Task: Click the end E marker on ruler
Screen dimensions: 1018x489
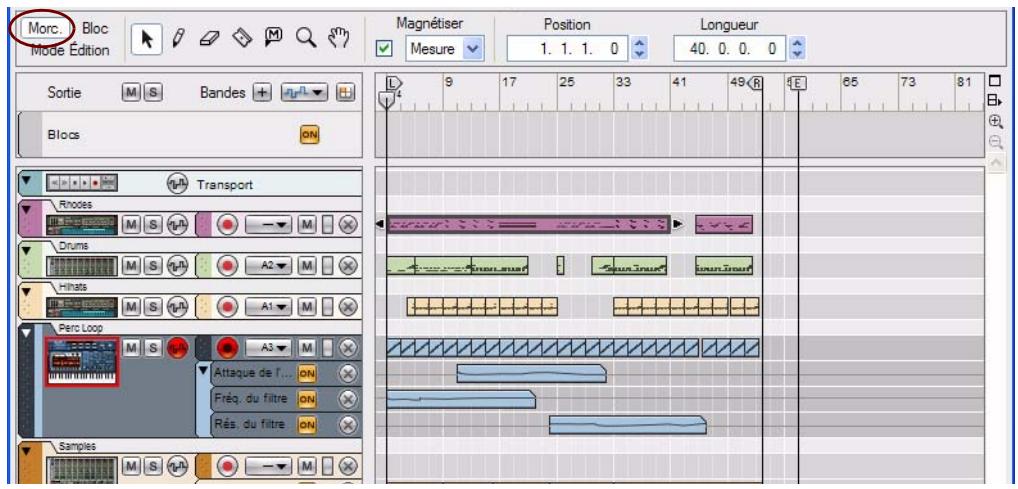Action: pyautogui.click(x=797, y=82)
